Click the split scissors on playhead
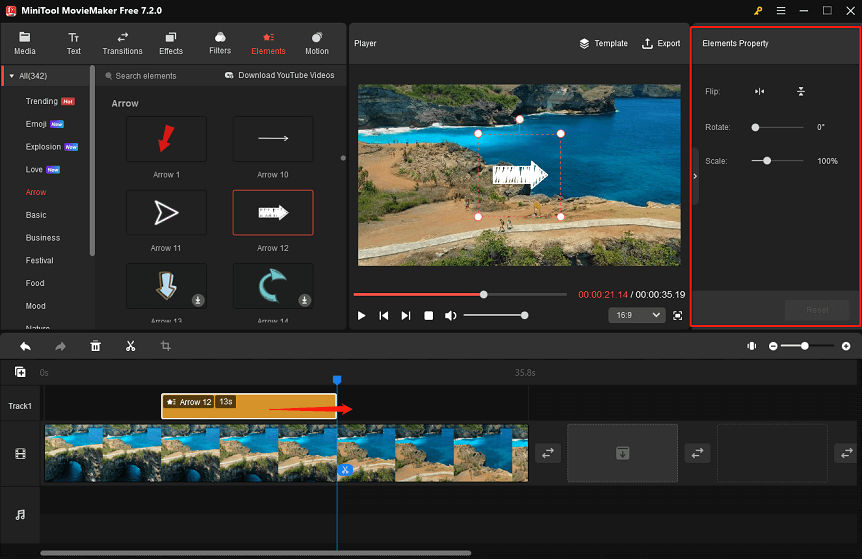Screen dimensions: 862x559 [345, 470]
